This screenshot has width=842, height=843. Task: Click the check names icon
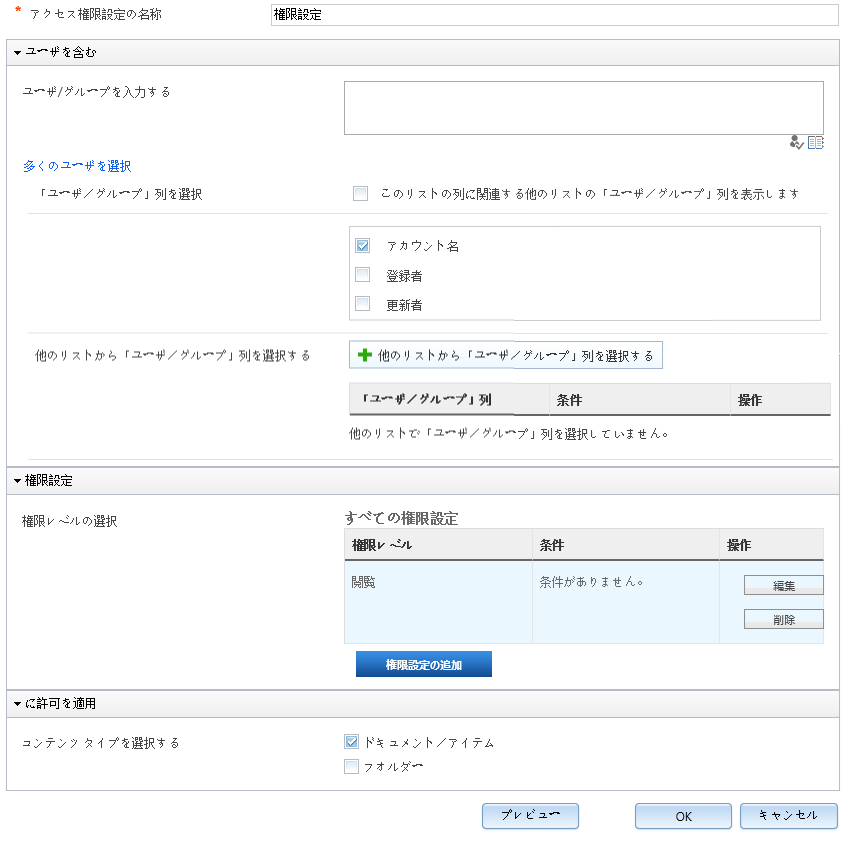tap(796, 142)
